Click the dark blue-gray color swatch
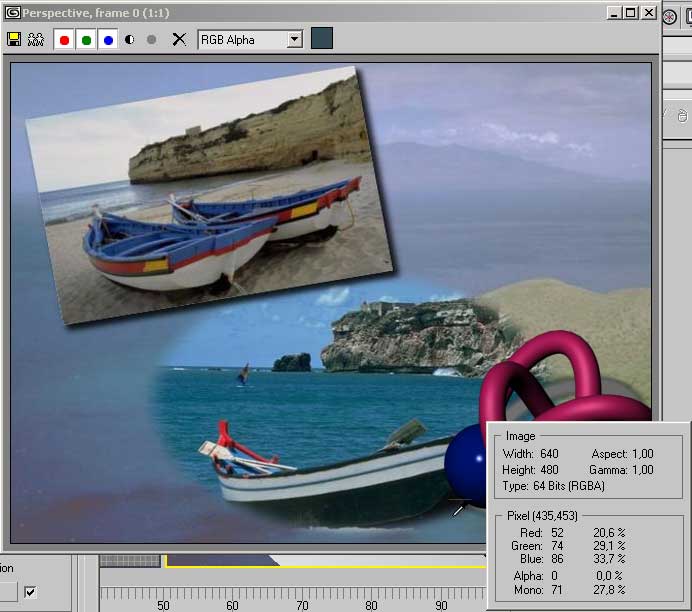 click(322, 39)
